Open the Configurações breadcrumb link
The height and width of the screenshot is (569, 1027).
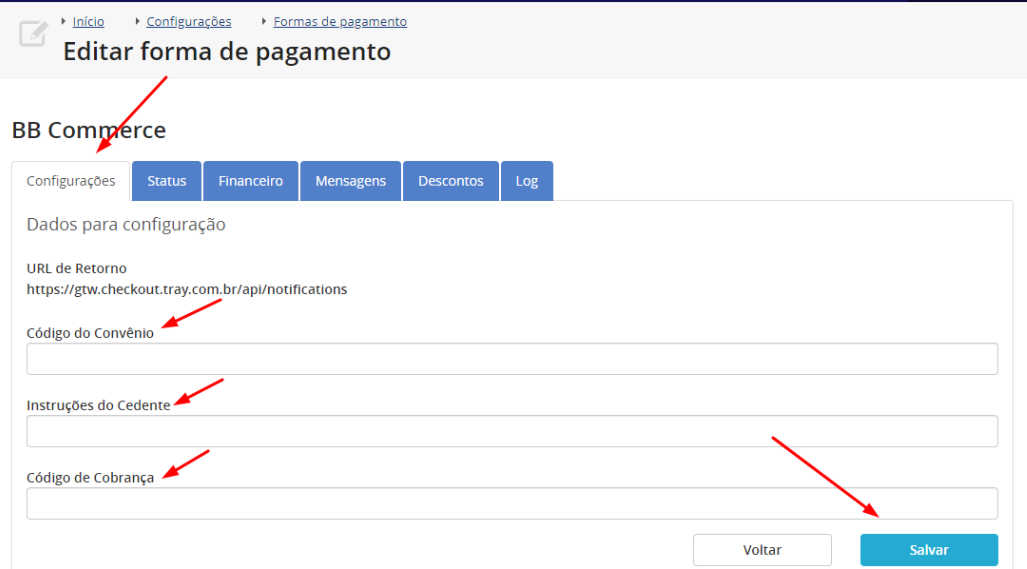[x=189, y=22]
